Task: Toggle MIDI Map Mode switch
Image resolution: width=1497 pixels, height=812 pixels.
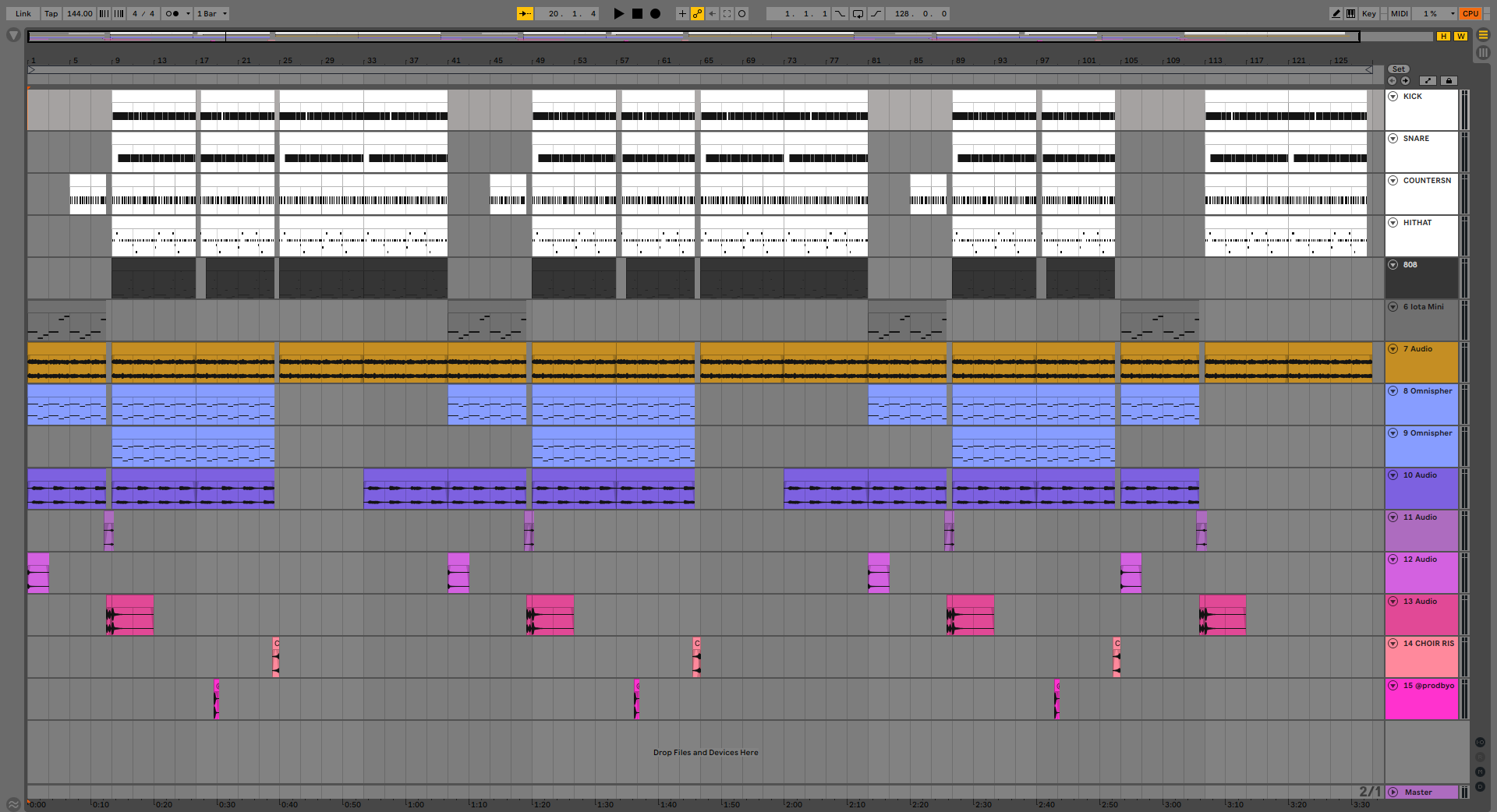Action: [x=1400, y=13]
